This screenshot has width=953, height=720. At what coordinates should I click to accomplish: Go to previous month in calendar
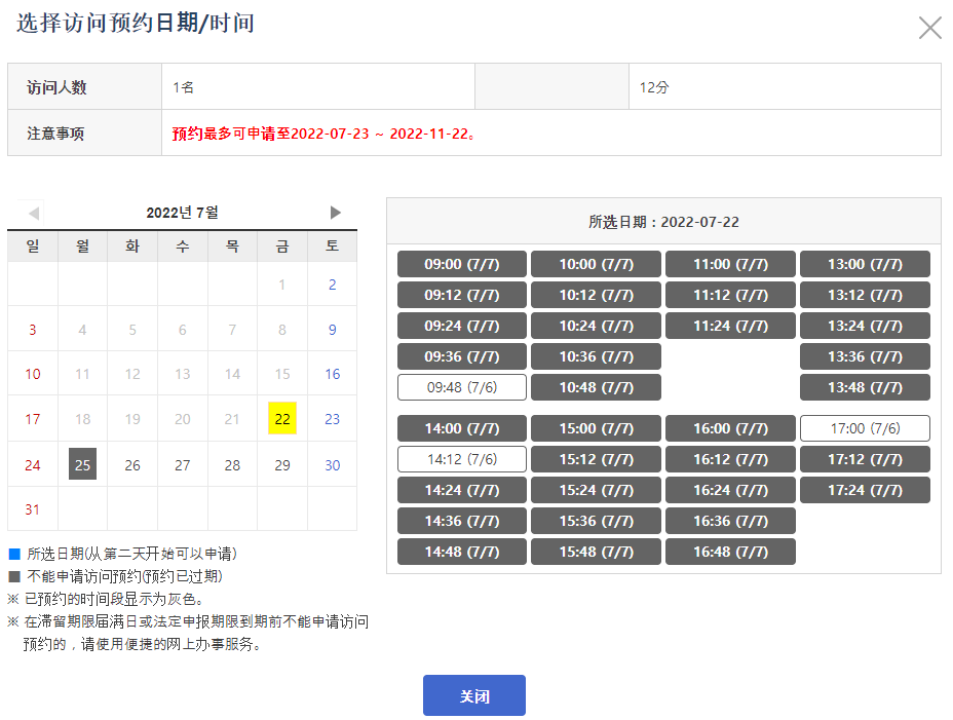(34, 213)
